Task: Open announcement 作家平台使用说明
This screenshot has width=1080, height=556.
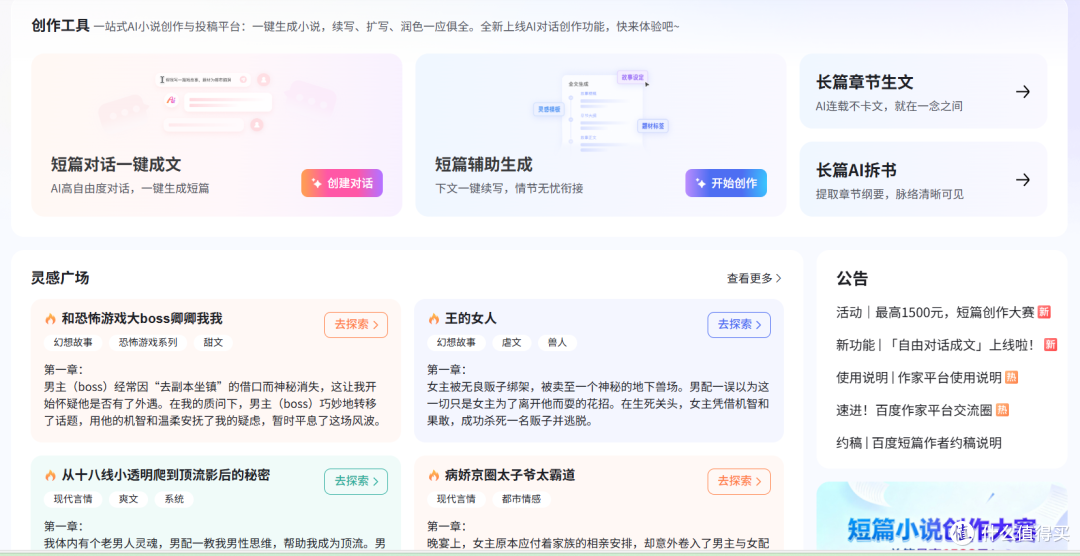Action: pos(918,377)
